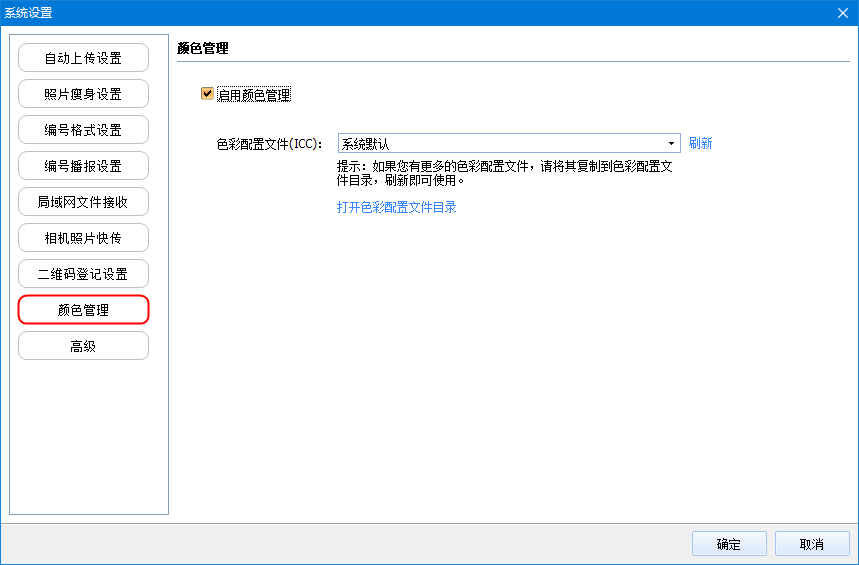Click the 提示 hint text about ICC files

point(505,173)
